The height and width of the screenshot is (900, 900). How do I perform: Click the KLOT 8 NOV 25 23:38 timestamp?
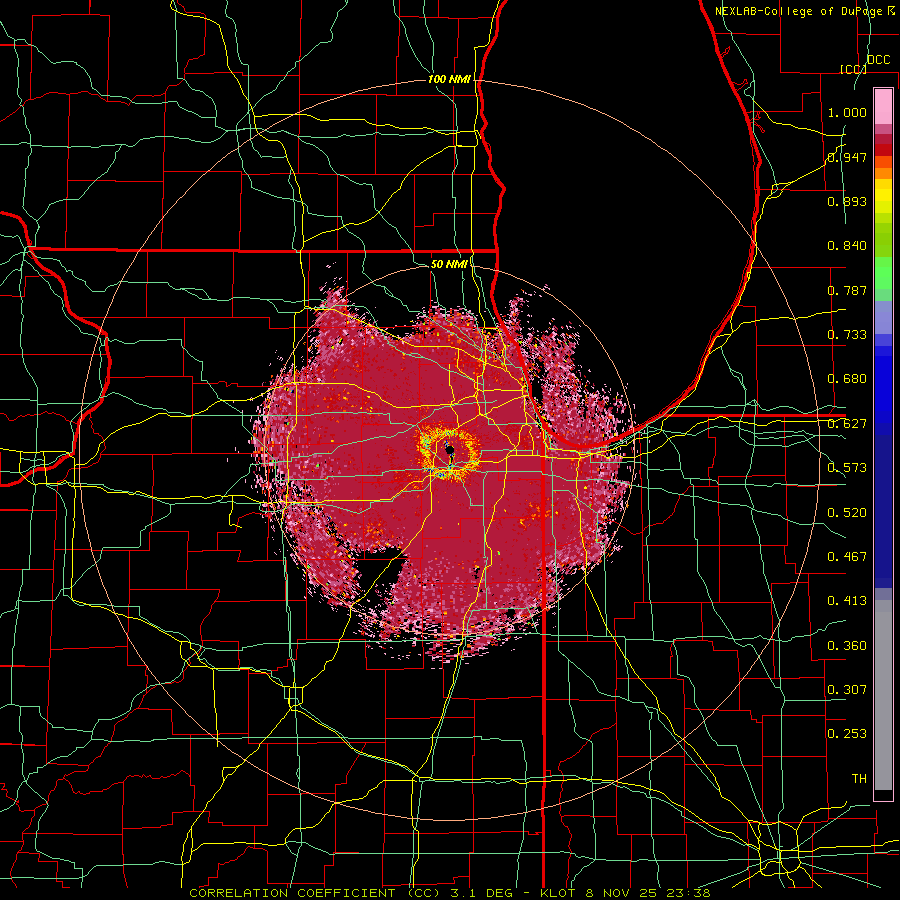[x=625, y=893]
